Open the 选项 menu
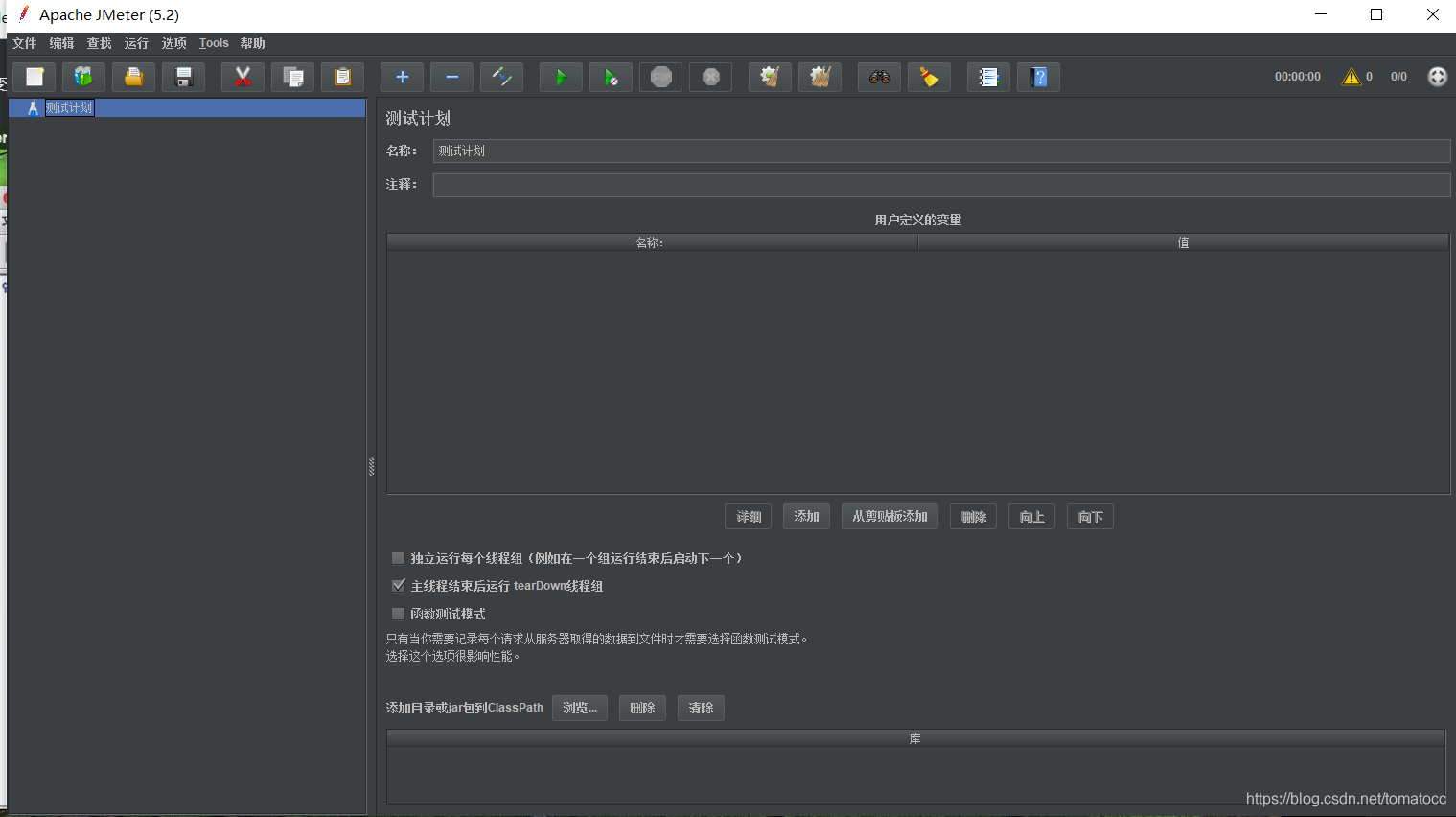The image size is (1456, 817). (x=174, y=43)
